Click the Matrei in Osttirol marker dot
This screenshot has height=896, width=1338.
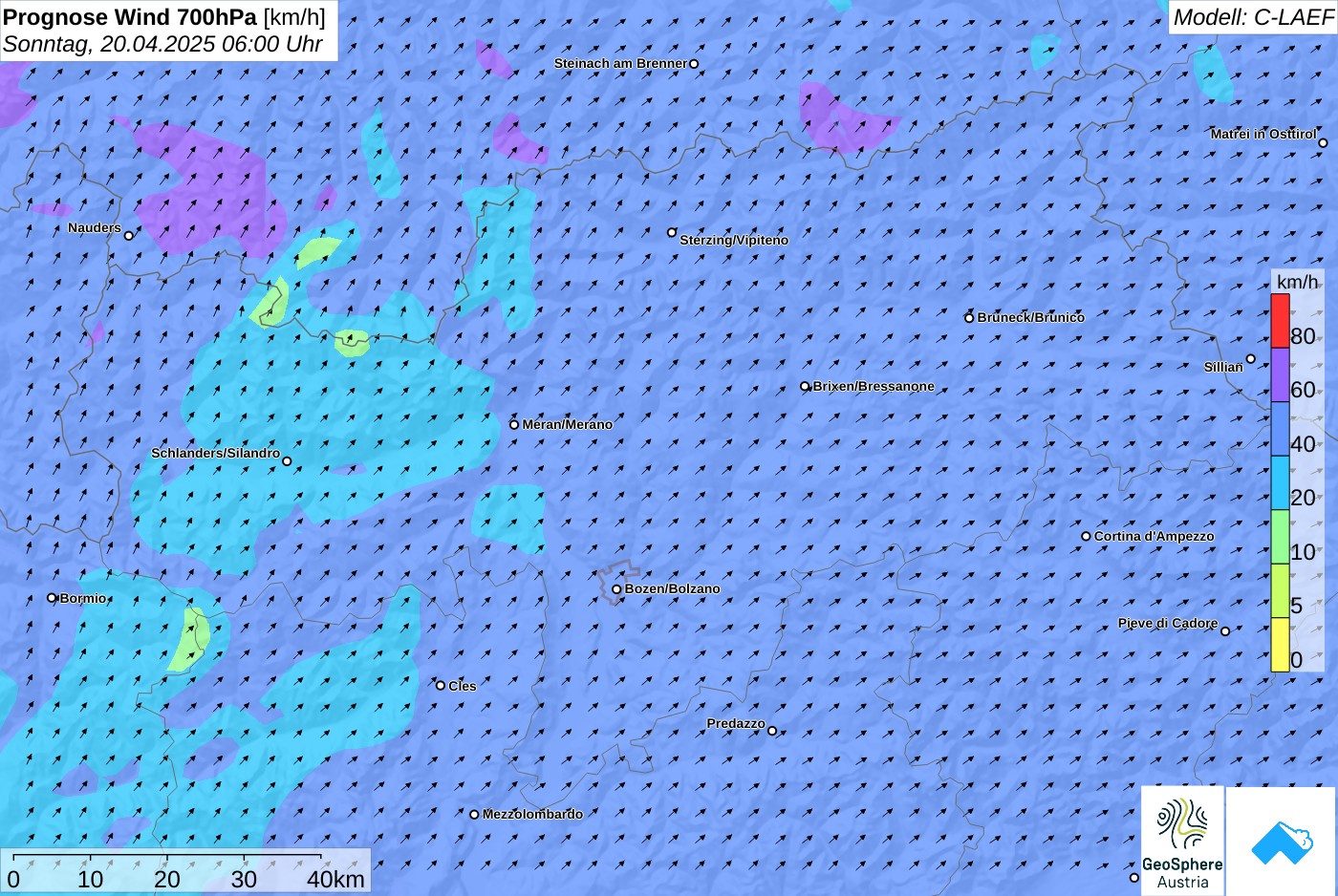pyautogui.click(x=1323, y=143)
